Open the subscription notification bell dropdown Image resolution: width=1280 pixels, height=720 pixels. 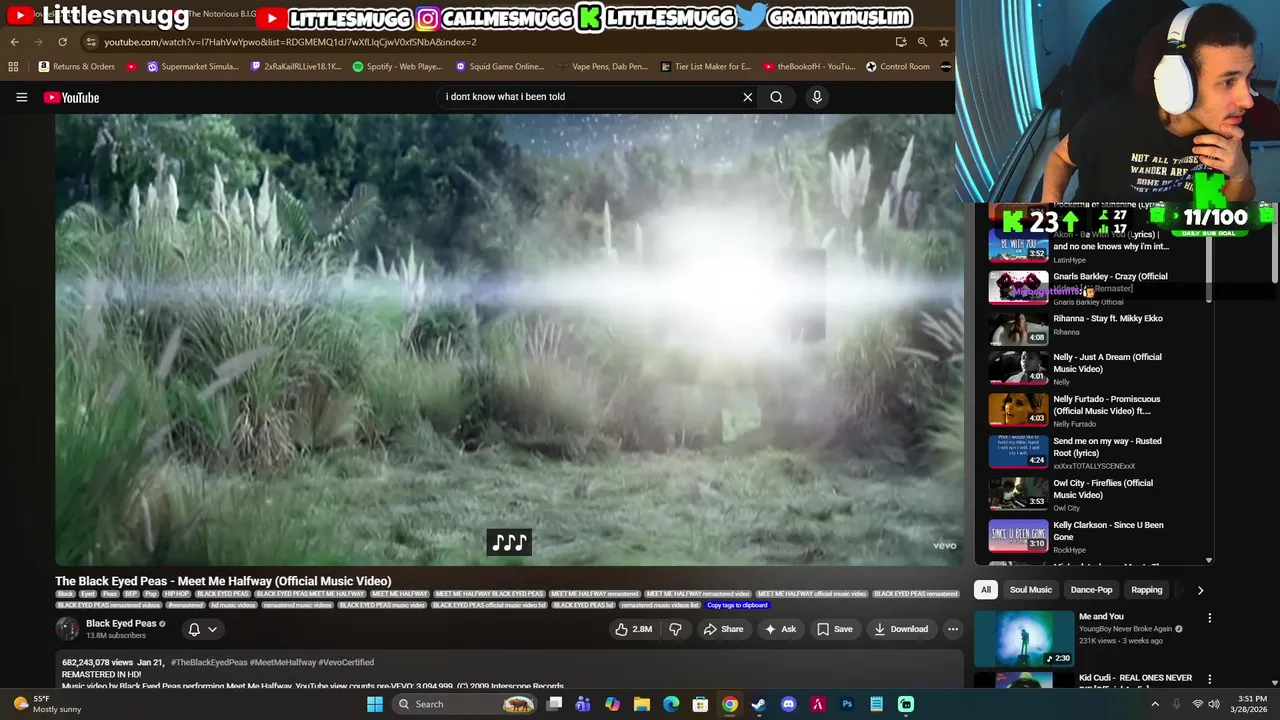point(203,629)
